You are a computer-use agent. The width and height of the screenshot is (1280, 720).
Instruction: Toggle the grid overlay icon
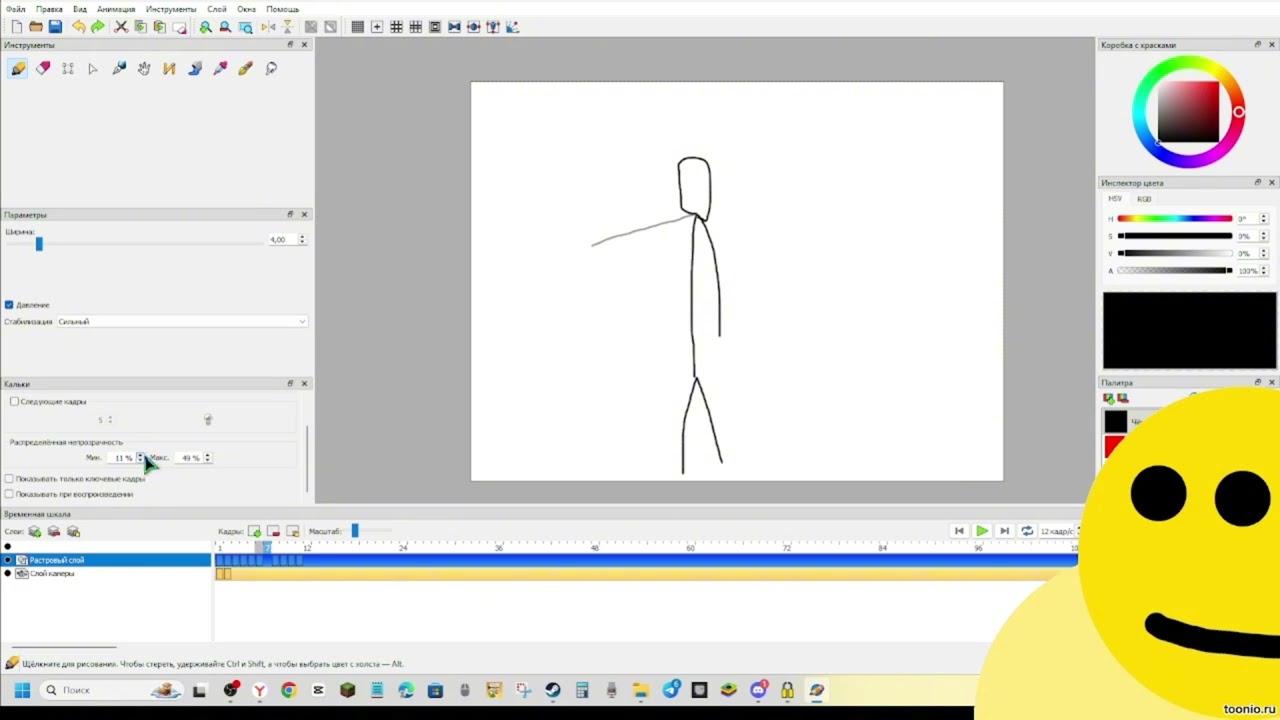[x=357, y=27]
